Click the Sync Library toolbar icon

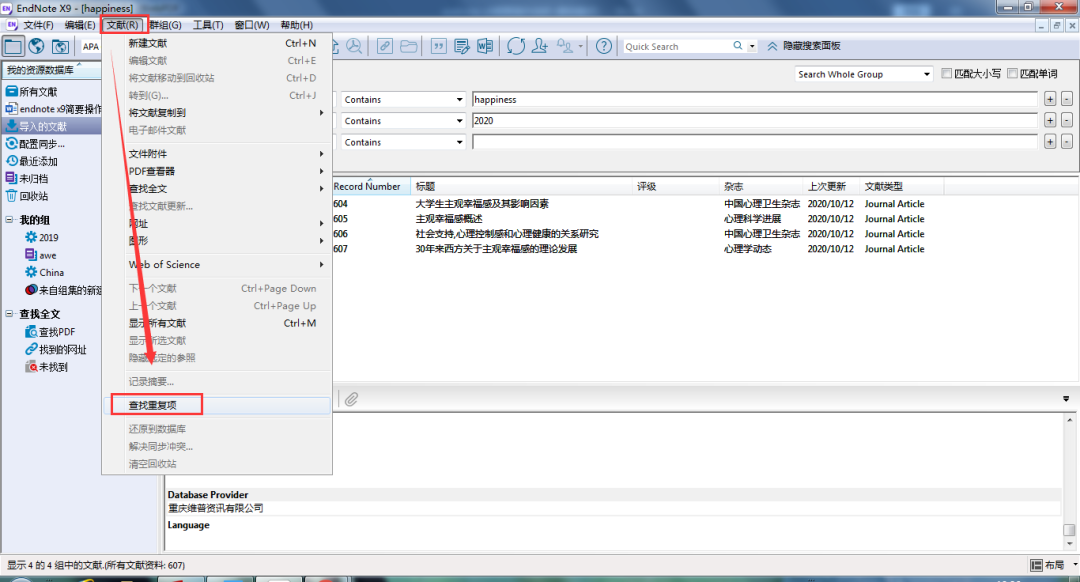(x=516, y=46)
